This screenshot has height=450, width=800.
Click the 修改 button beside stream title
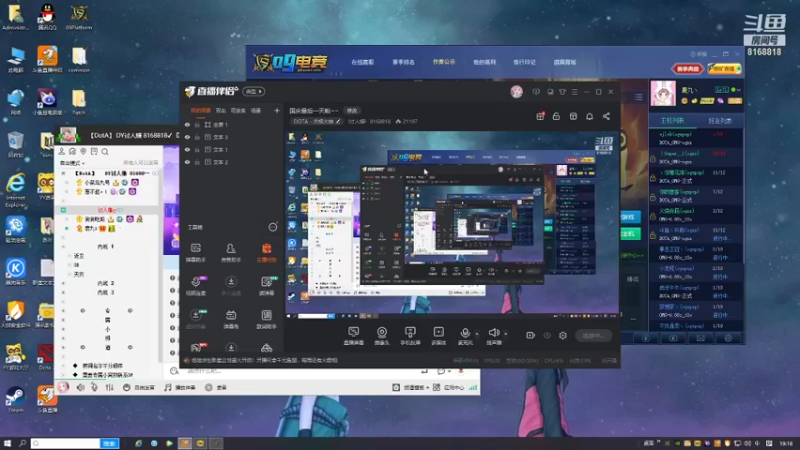(352, 111)
